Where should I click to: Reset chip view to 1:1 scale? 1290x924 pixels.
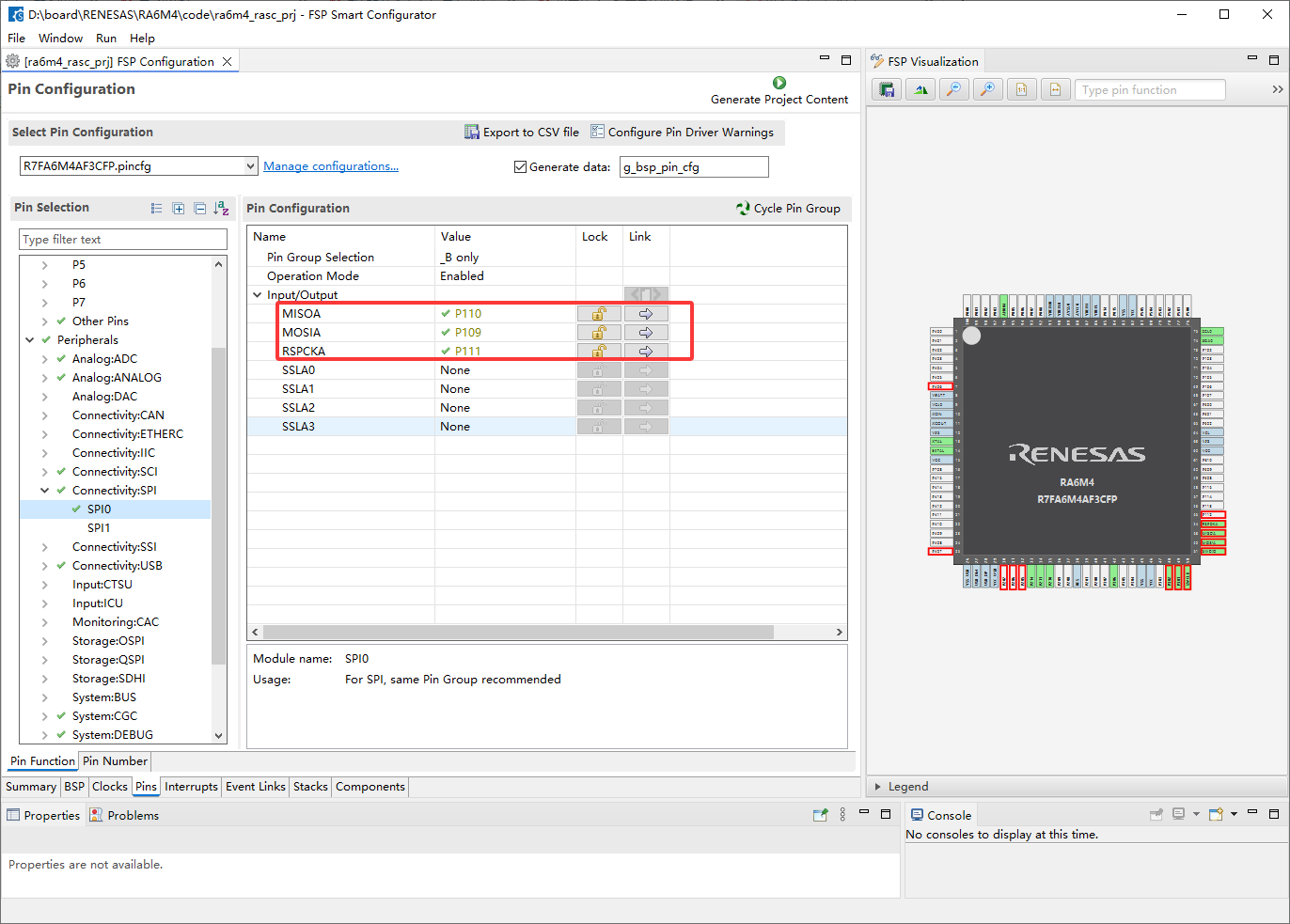pyautogui.click(x=1021, y=89)
